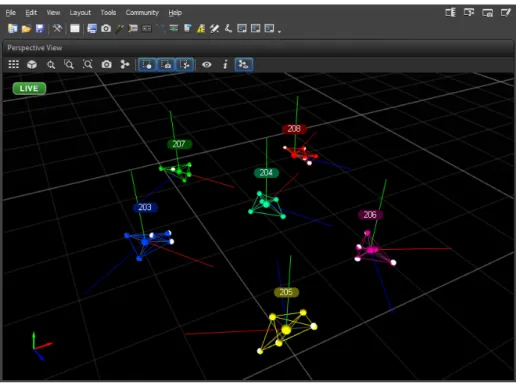Click the zoom region magnifier icon
This screenshot has height=383, width=516.
(69, 64)
